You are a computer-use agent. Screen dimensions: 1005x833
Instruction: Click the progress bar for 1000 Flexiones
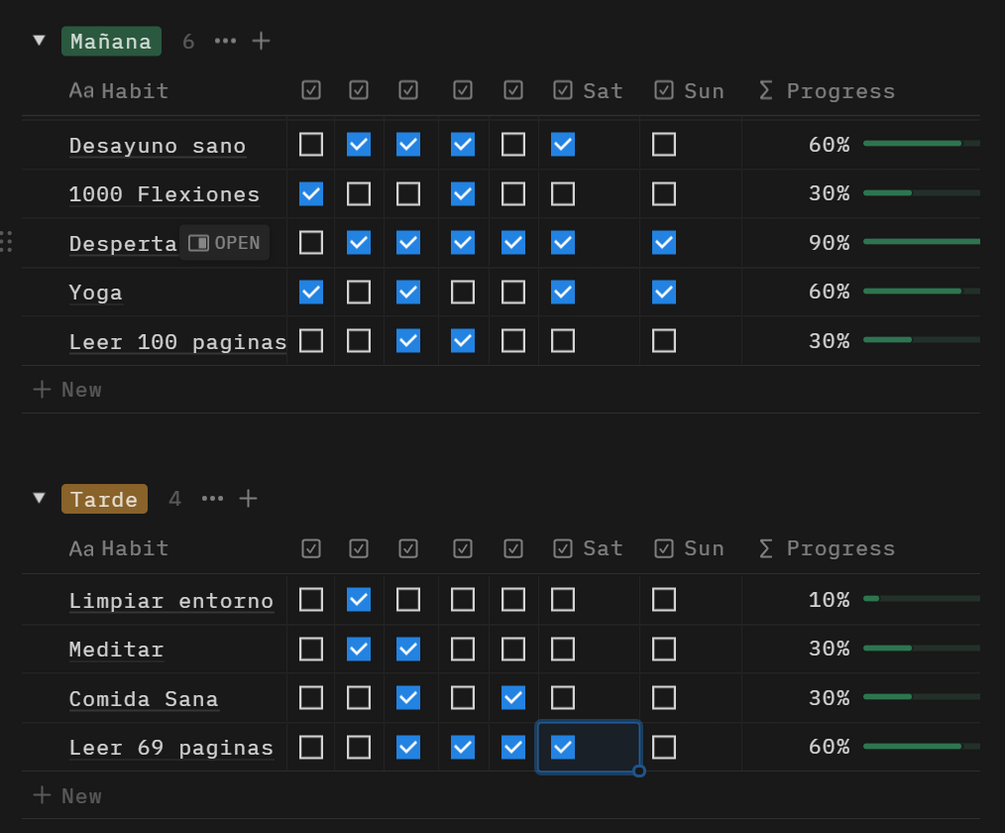pyautogui.click(x=920, y=193)
